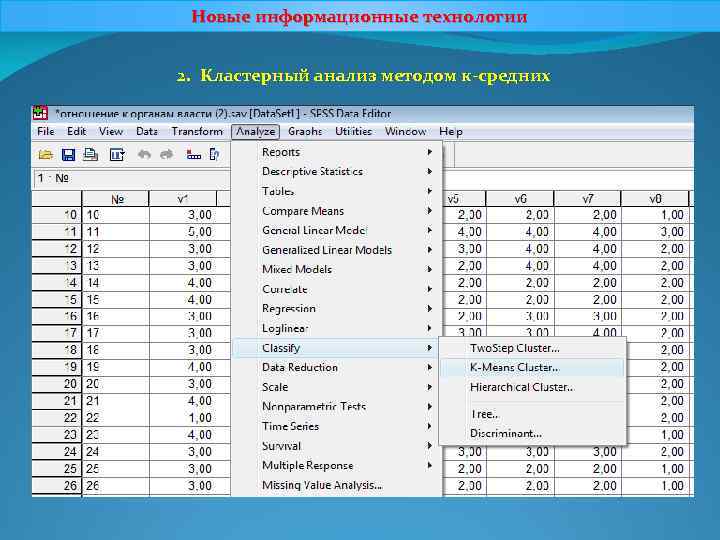Choose Discriminant option

(x=533, y=433)
